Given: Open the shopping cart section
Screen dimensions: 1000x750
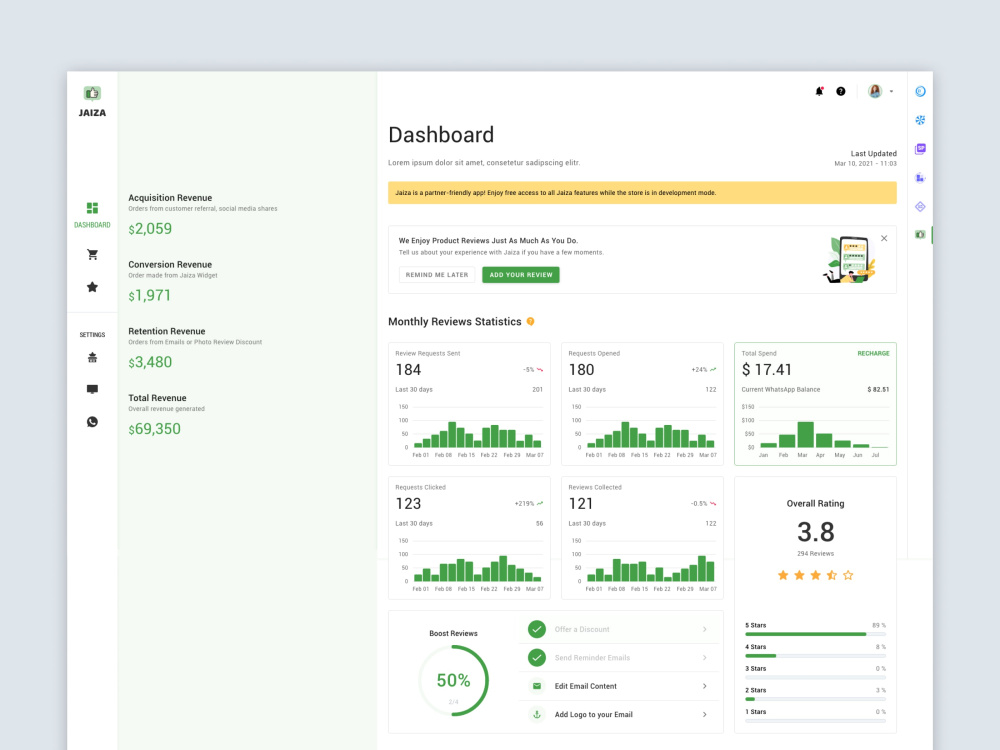Looking at the screenshot, I should [x=92, y=254].
